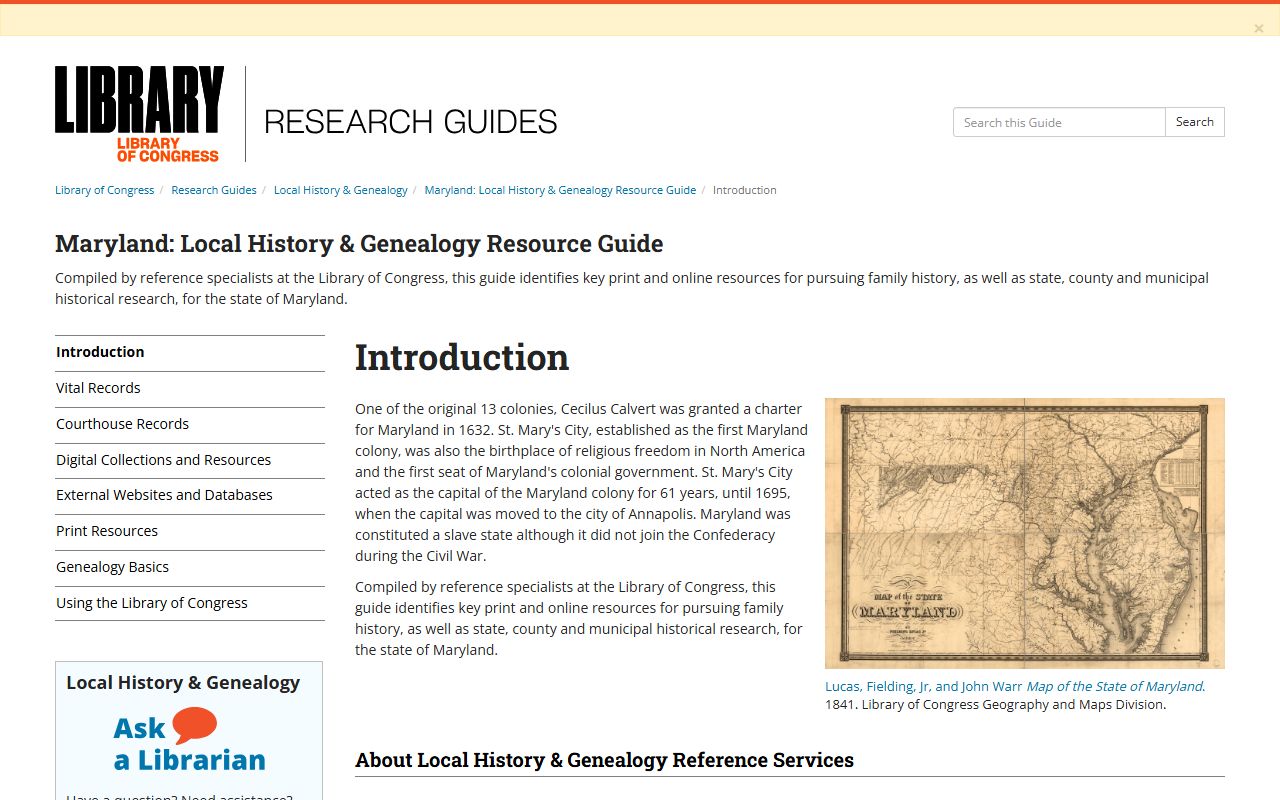Open Local History & Genealogy breadcrumb
1280x800 pixels.
(341, 190)
